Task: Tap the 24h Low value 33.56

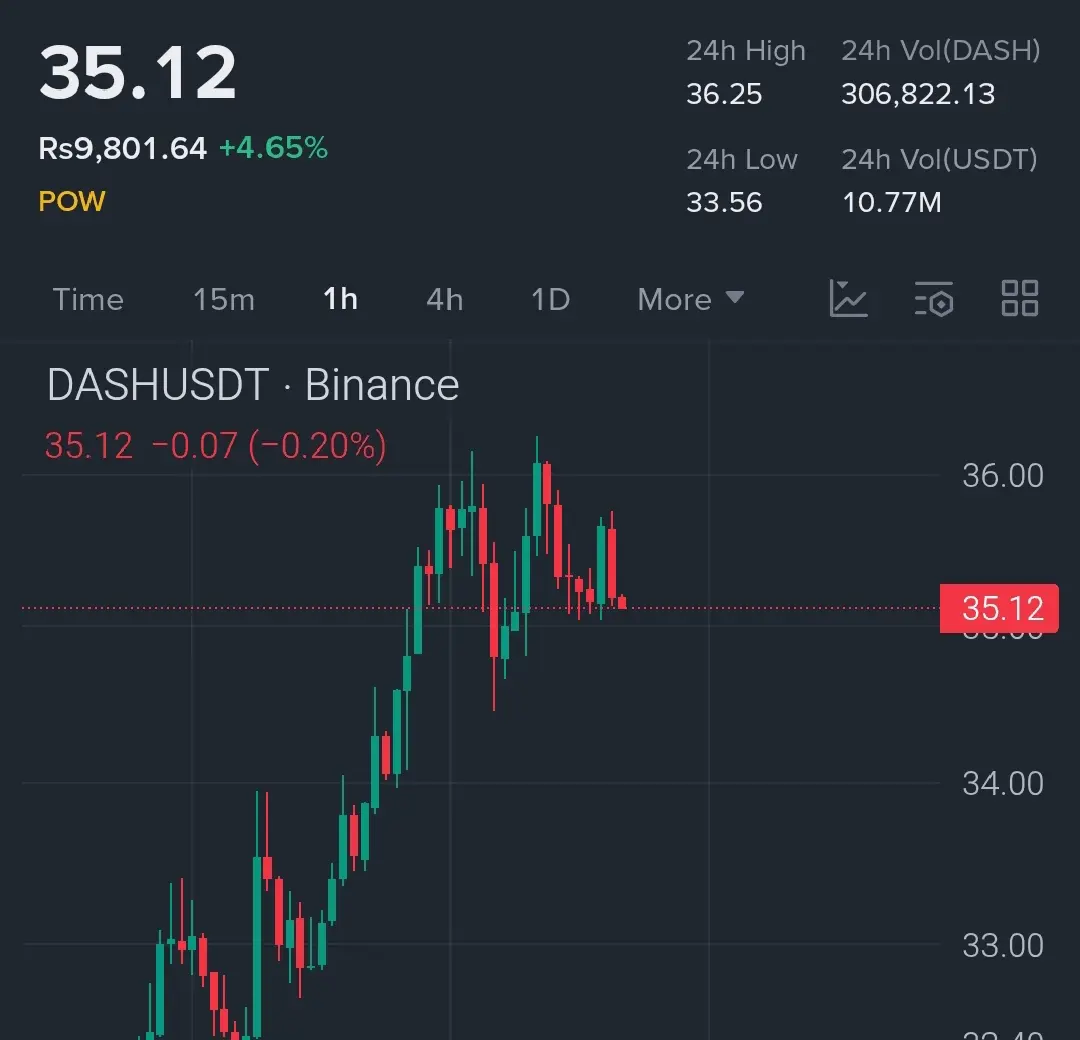Action: point(724,202)
